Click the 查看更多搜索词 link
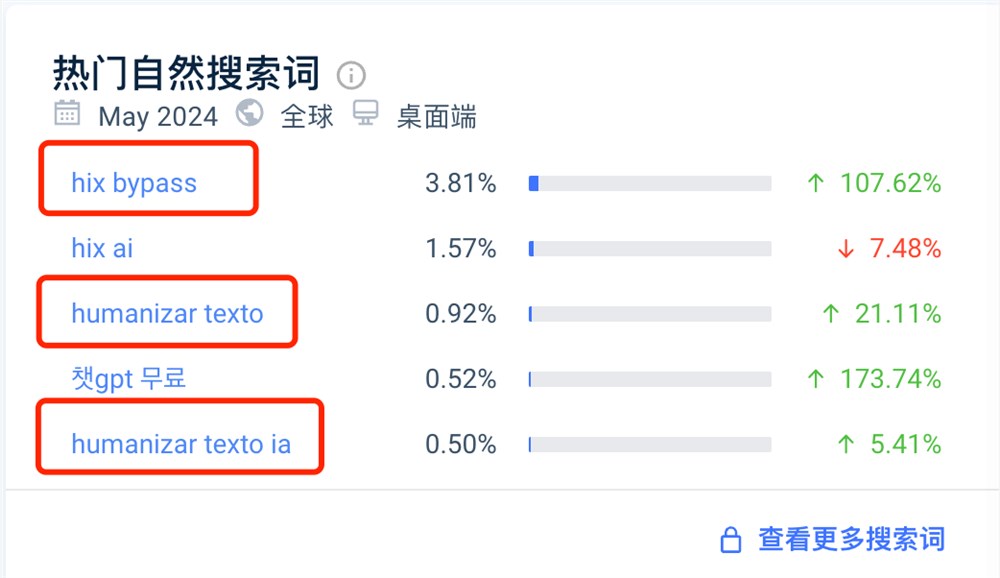Screen dimensions: 1000x578 click(x=851, y=539)
